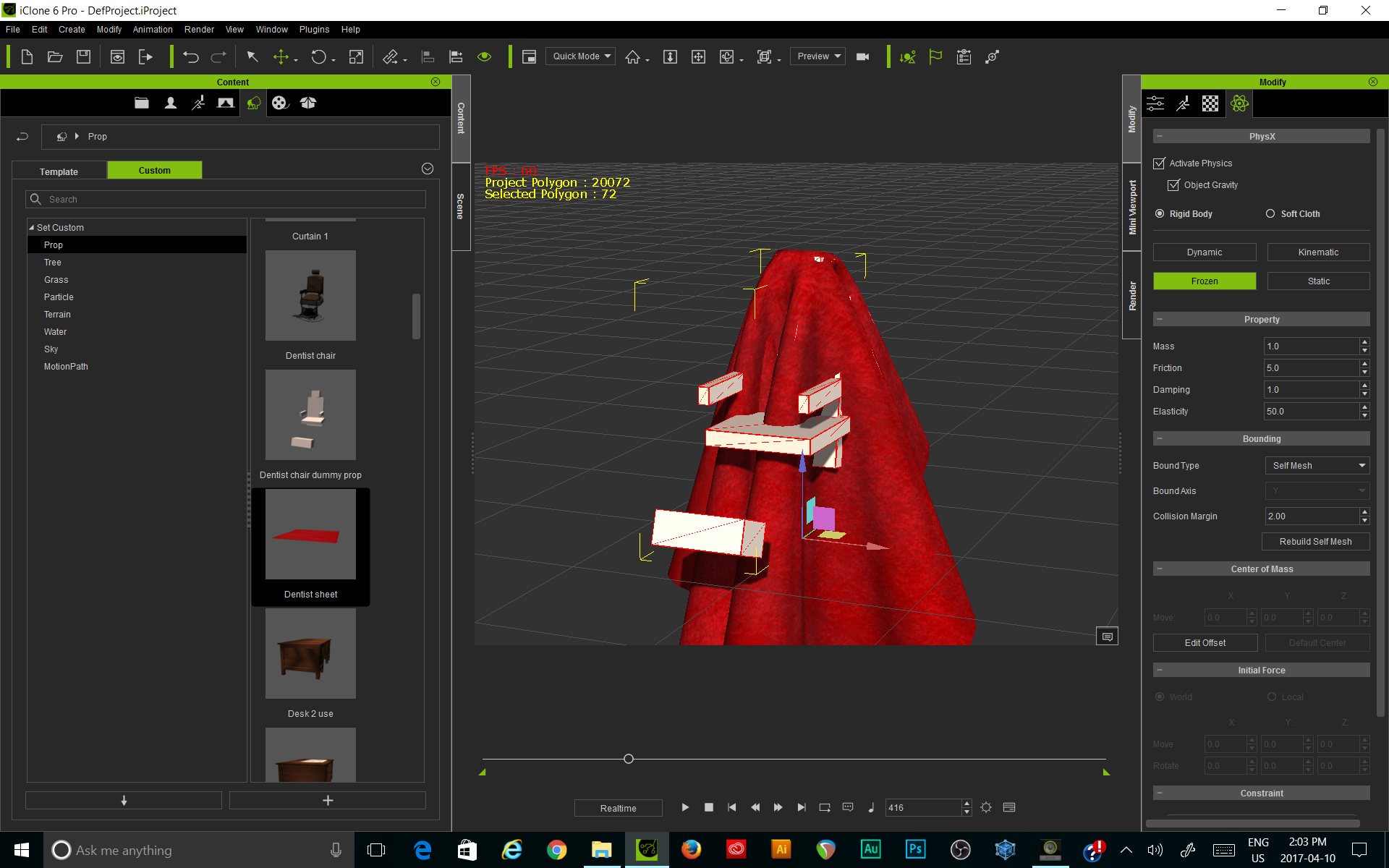Toggle the eye visibility icon in toolbar
The height and width of the screenshot is (868, 1389).
[485, 56]
